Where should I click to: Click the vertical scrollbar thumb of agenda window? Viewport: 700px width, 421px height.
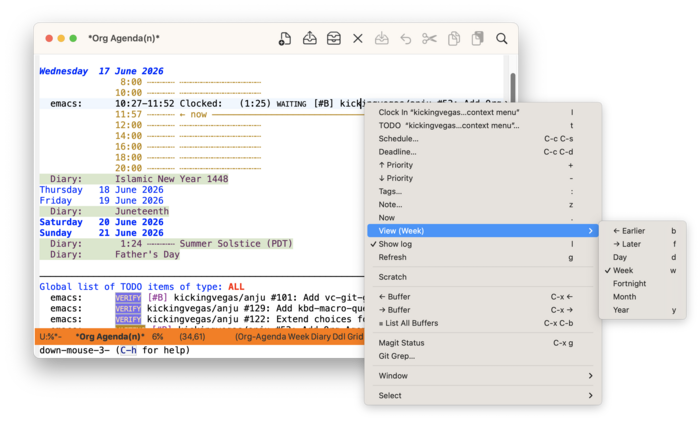pyautogui.click(x=513, y=88)
